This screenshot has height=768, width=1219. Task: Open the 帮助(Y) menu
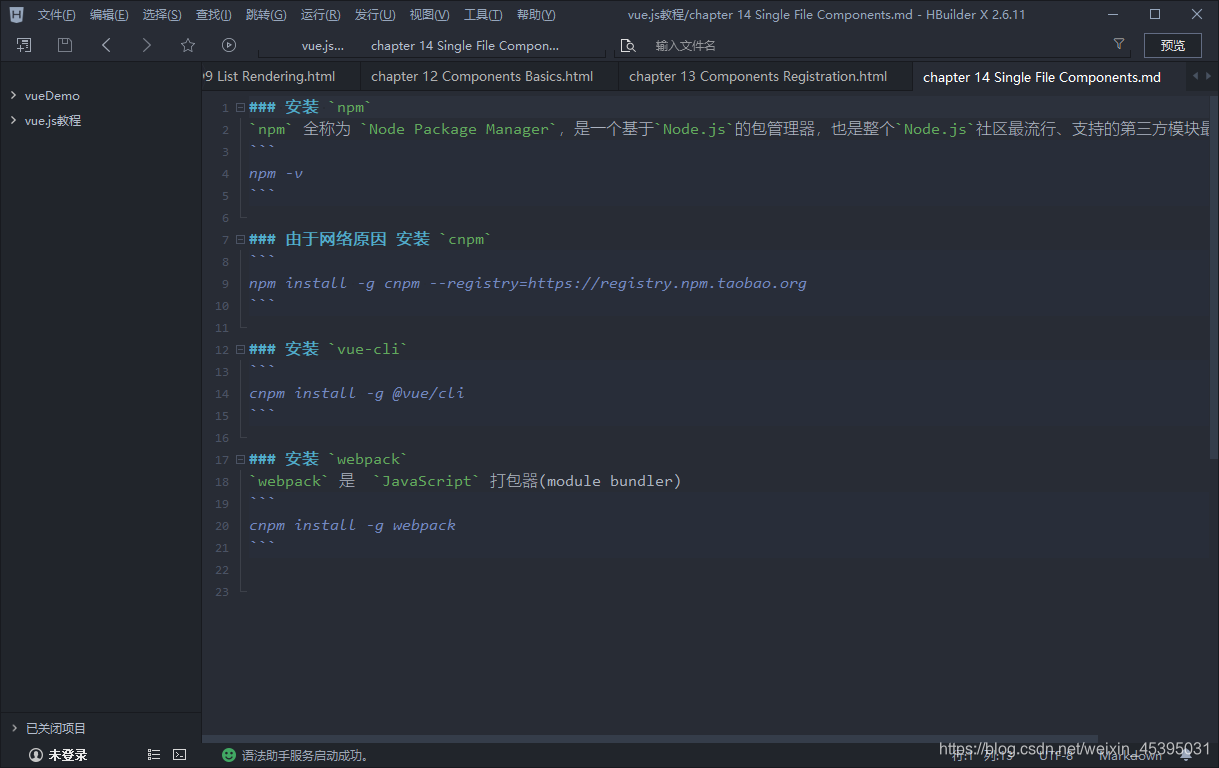[536, 15]
